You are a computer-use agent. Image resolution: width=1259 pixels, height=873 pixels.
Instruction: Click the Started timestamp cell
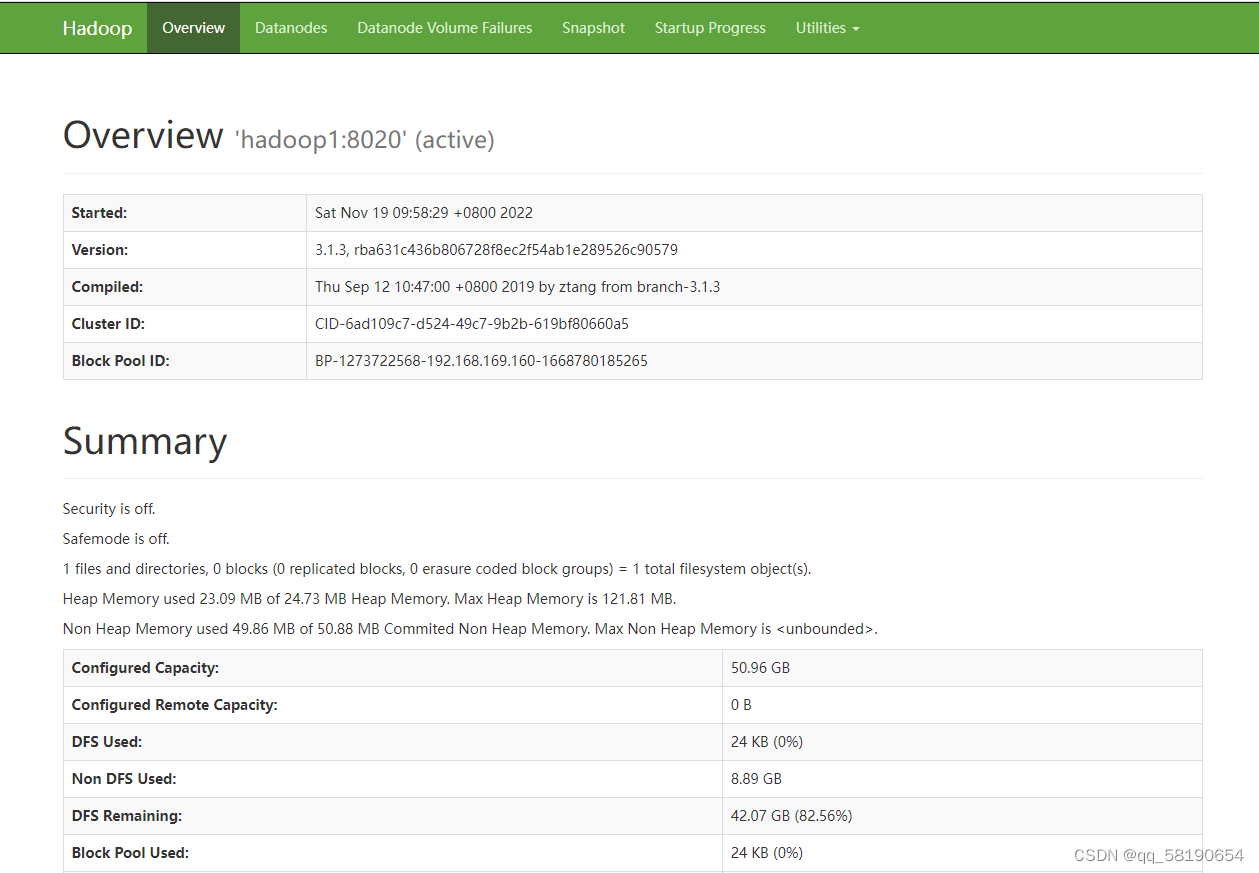[423, 212]
